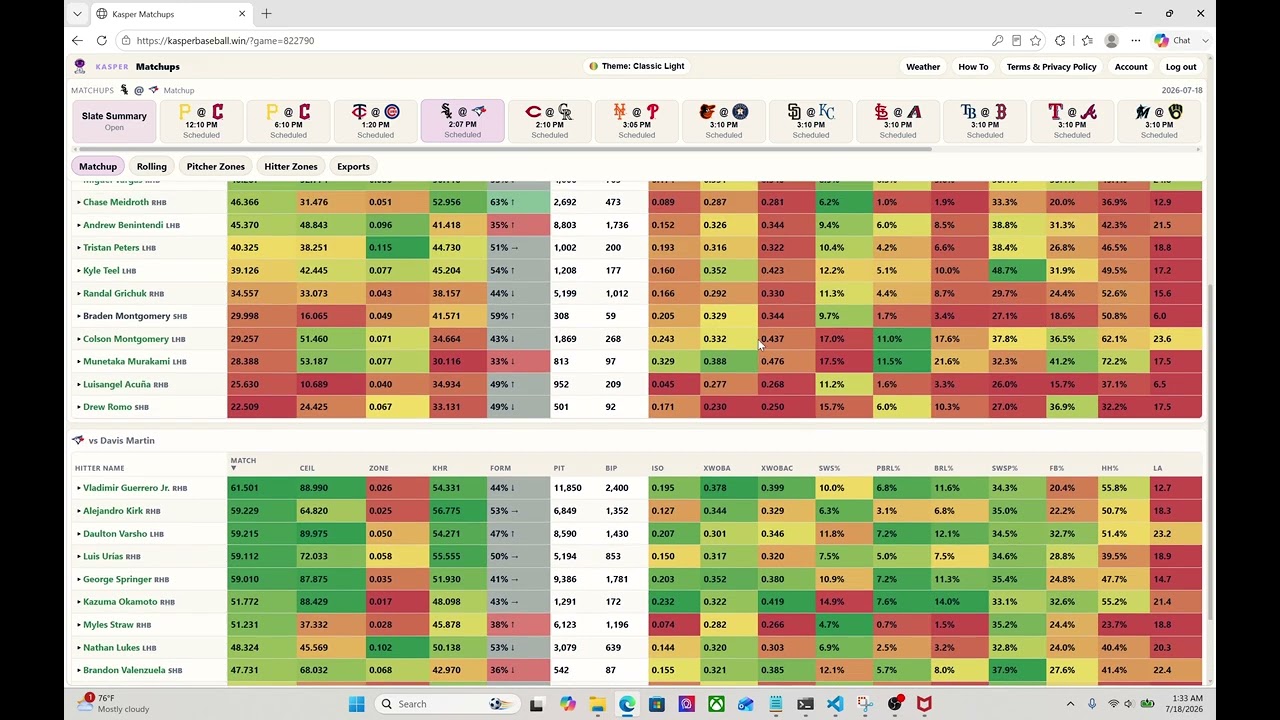Click the page's vertical scrollbar thumb
The height and width of the screenshot is (720, 1280).
(1208, 450)
